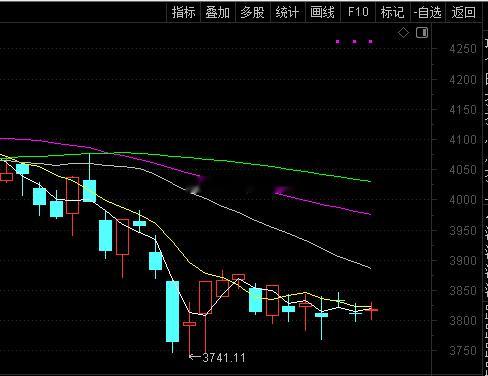Click the 4150 price axis label

pos(463,110)
